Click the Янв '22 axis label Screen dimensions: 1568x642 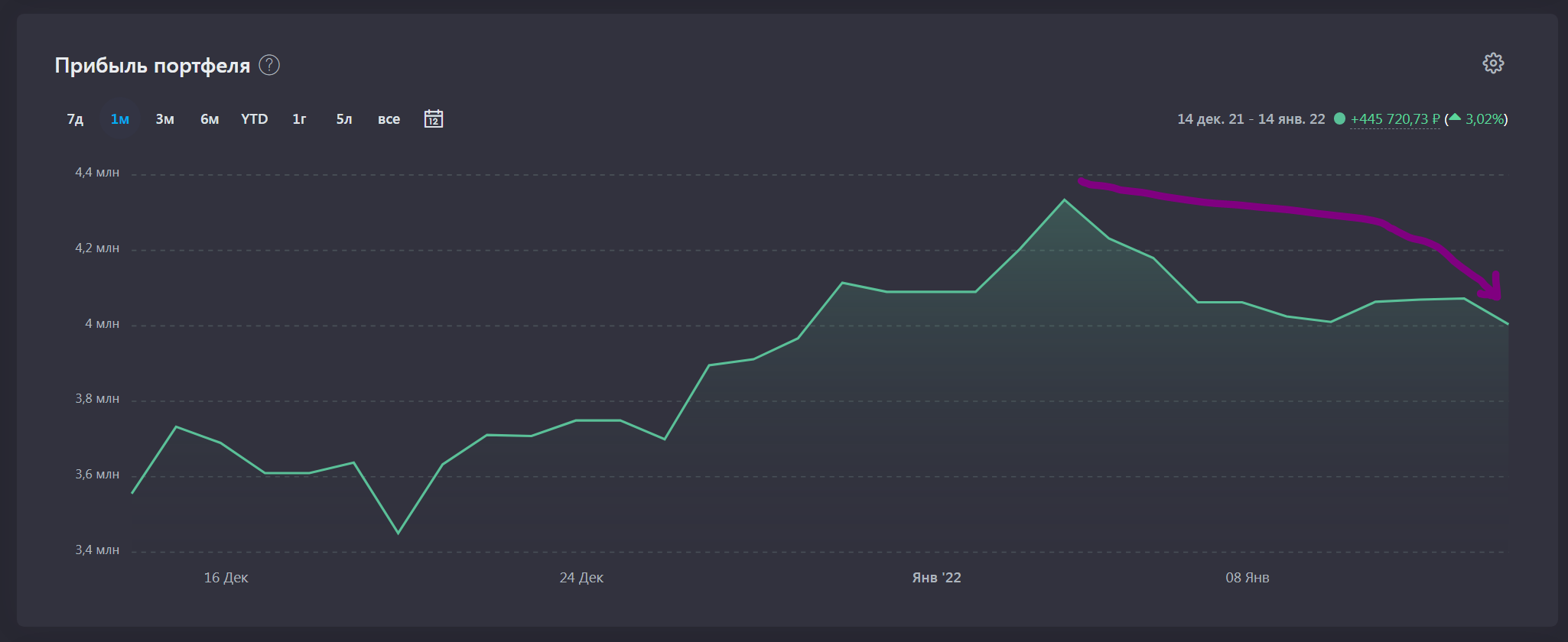[x=936, y=578]
